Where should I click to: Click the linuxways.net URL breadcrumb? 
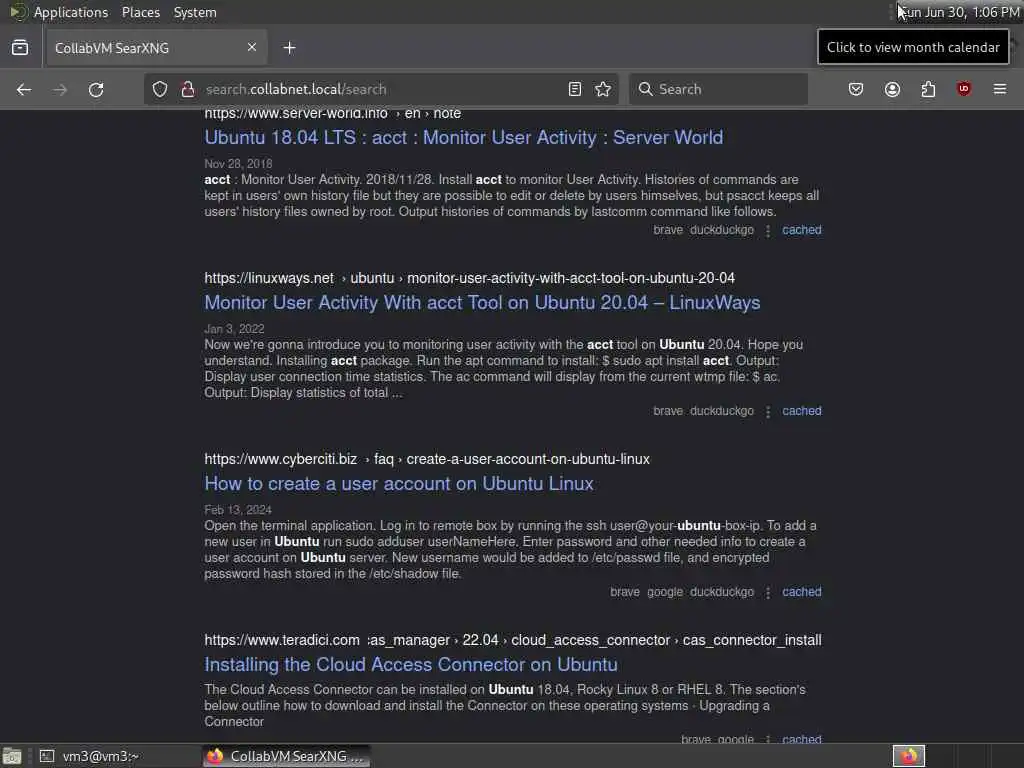point(470,278)
